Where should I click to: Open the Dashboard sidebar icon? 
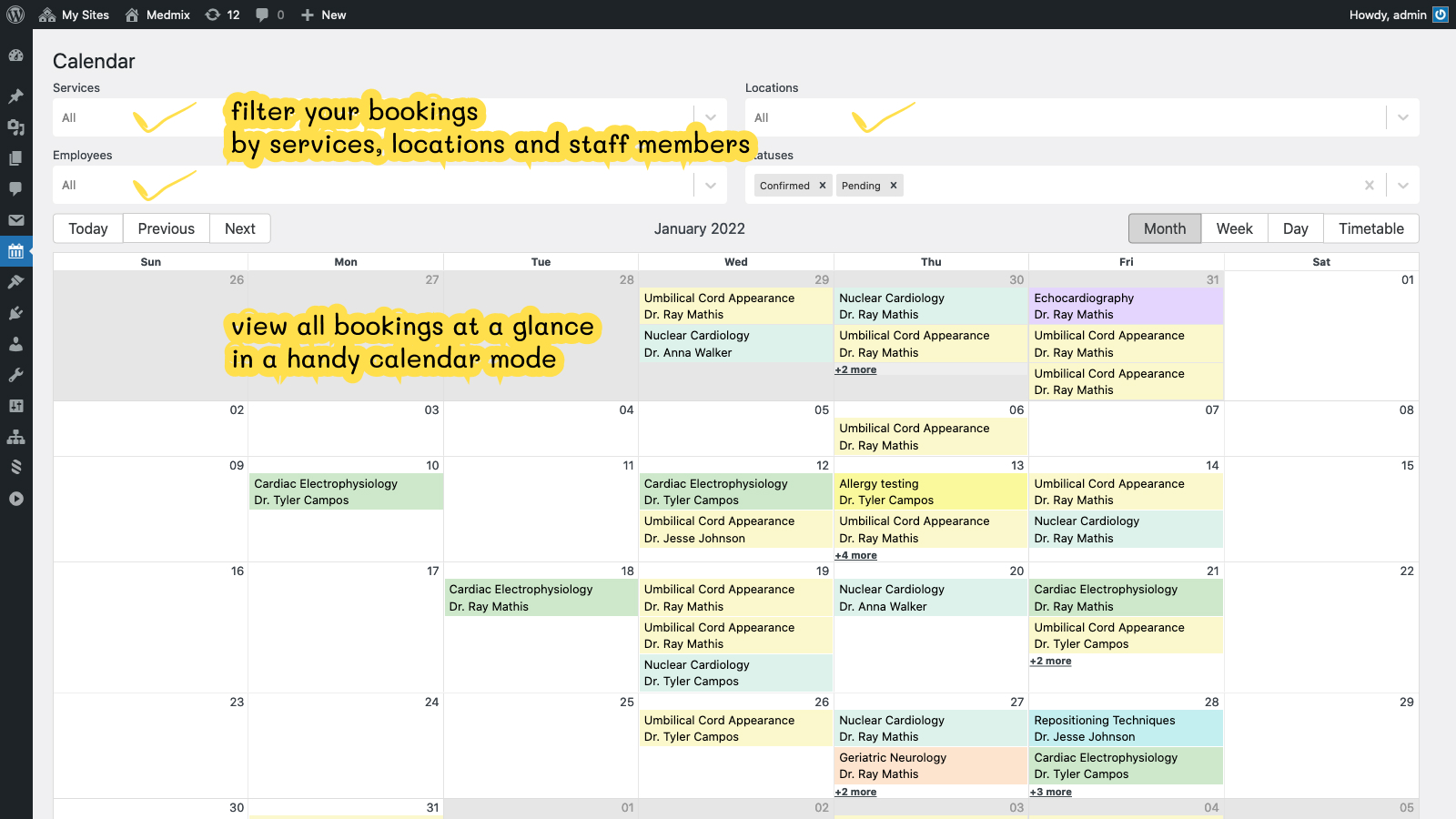click(x=15, y=56)
